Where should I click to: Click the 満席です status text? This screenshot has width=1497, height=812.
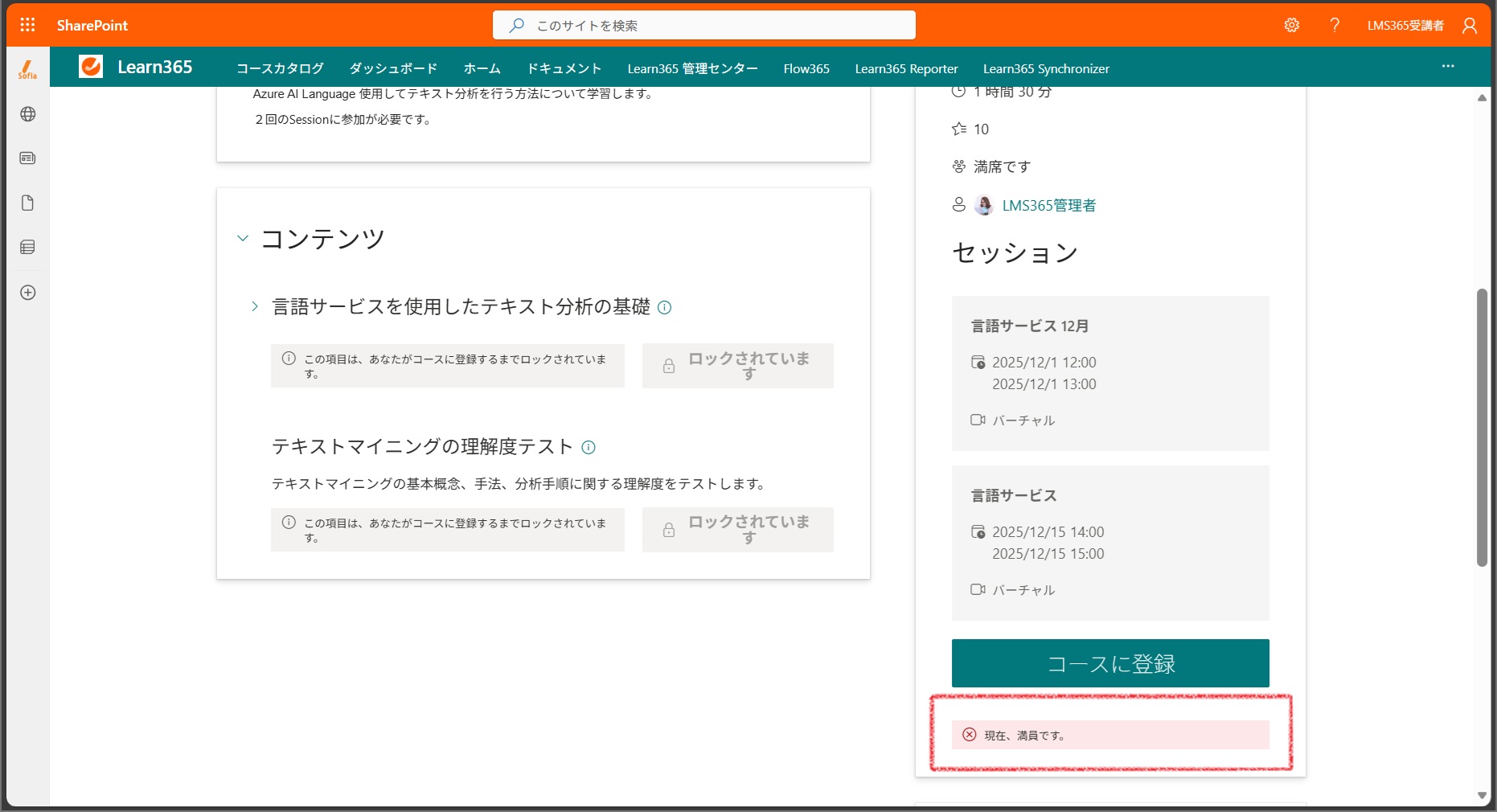coord(1002,166)
